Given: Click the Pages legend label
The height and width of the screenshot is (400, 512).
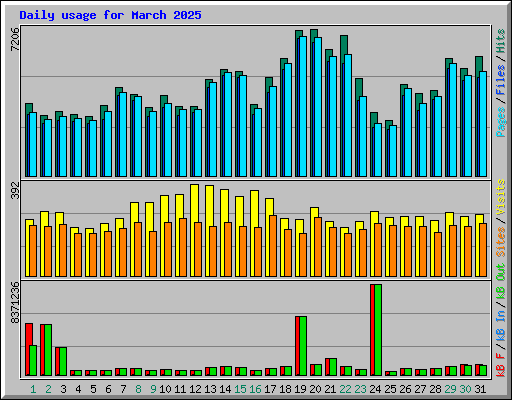Looking at the screenshot, I should (501, 122).
